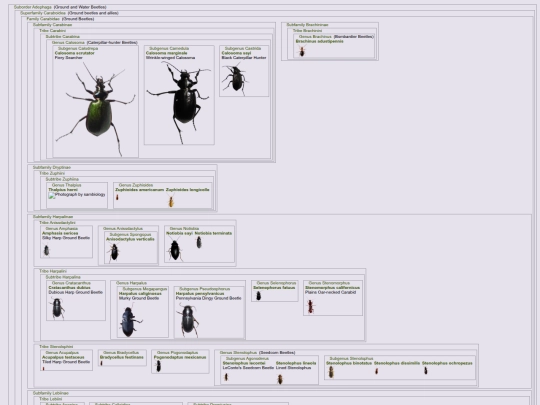Open the Suborder Adephaga link

[33, 7]
